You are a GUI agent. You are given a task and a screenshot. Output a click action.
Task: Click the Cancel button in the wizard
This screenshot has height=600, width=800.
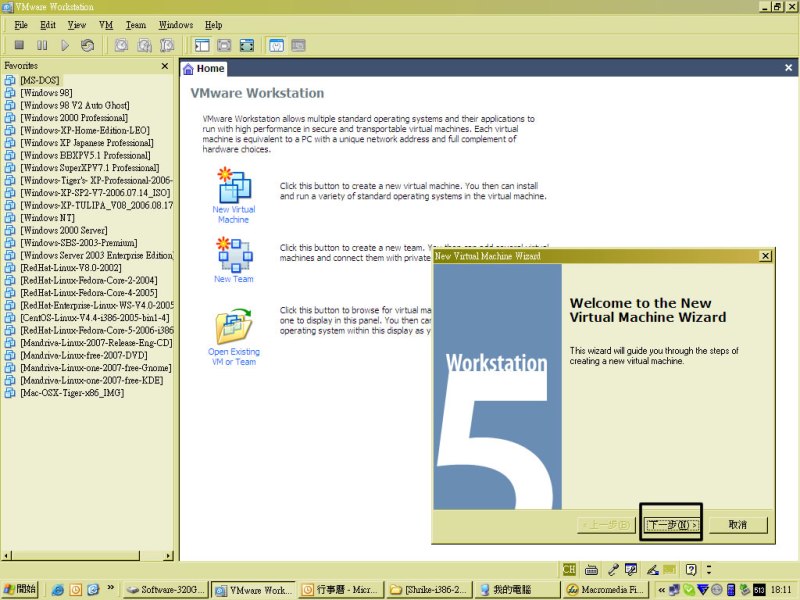point(738,524)
